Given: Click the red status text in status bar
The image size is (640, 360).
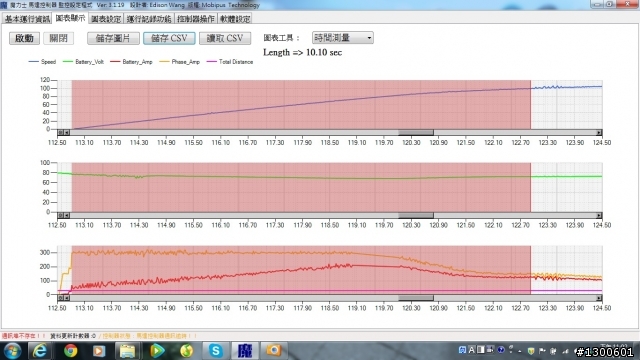Looking at the screenshot, I should click(23, 336).
